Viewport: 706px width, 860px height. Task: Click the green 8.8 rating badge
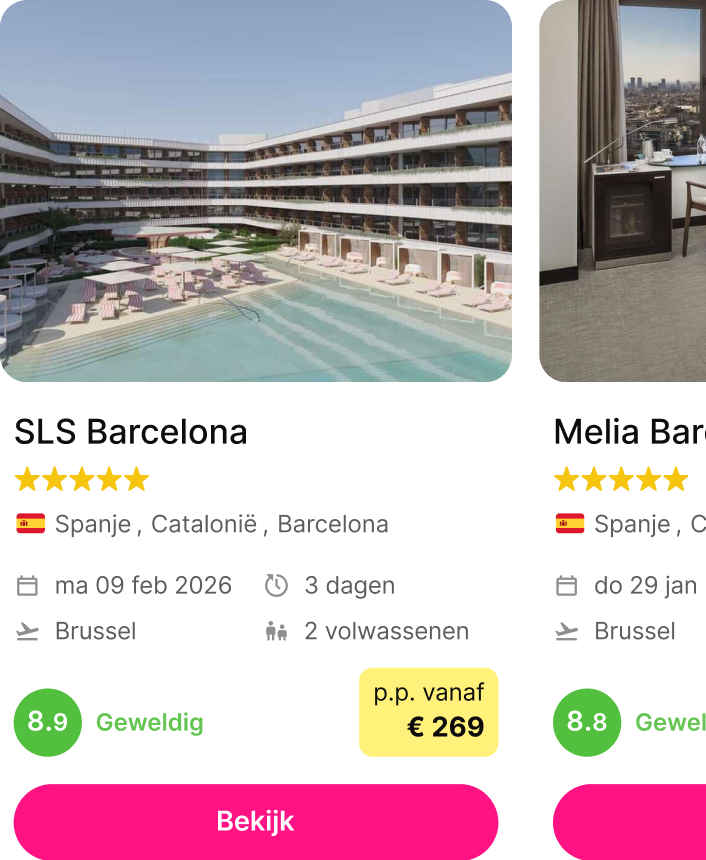click(x=587, y=722)
